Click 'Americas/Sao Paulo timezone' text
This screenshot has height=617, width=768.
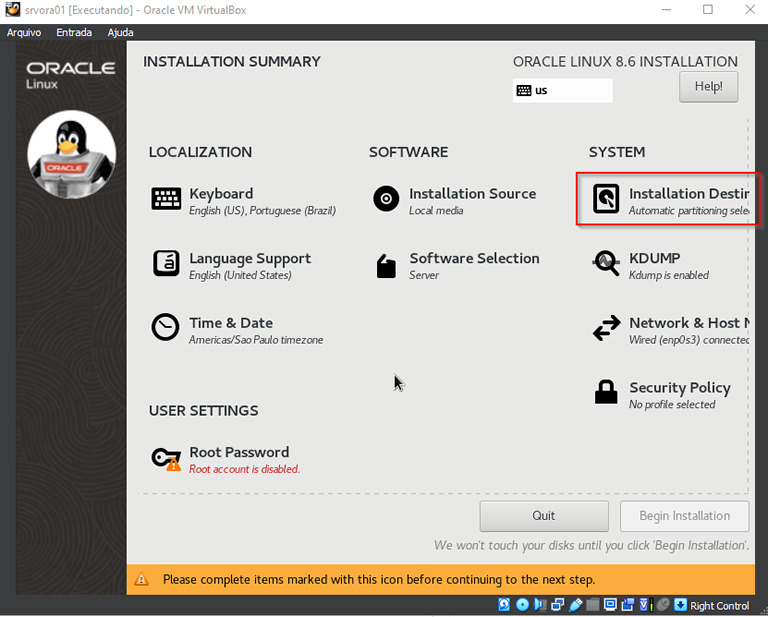point(256,340)
